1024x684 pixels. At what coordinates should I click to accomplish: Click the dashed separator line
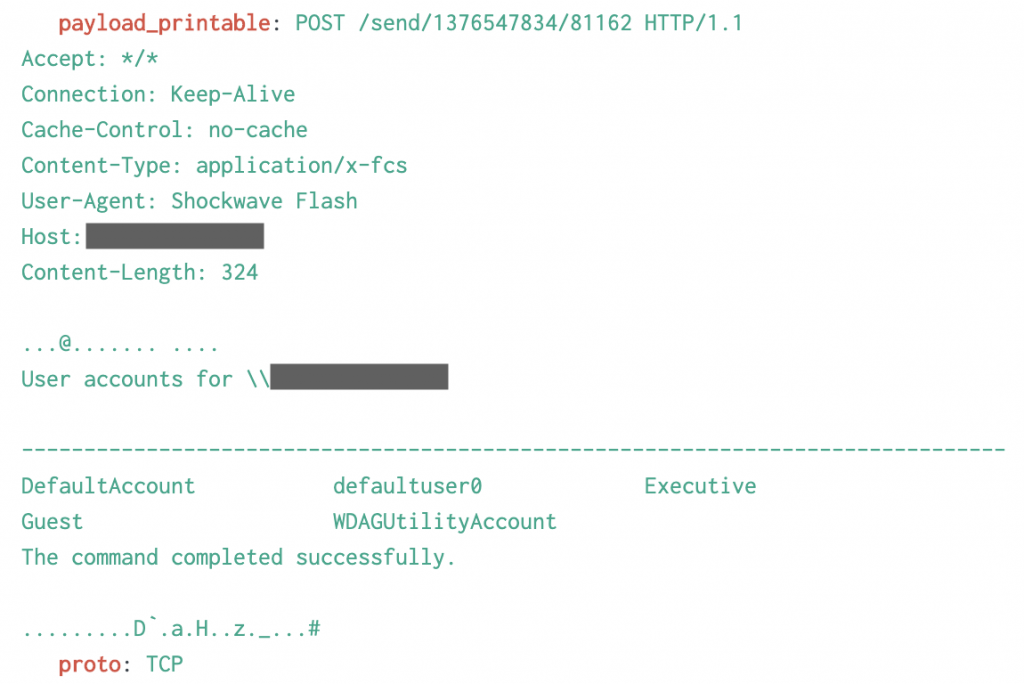coord(513,449)
